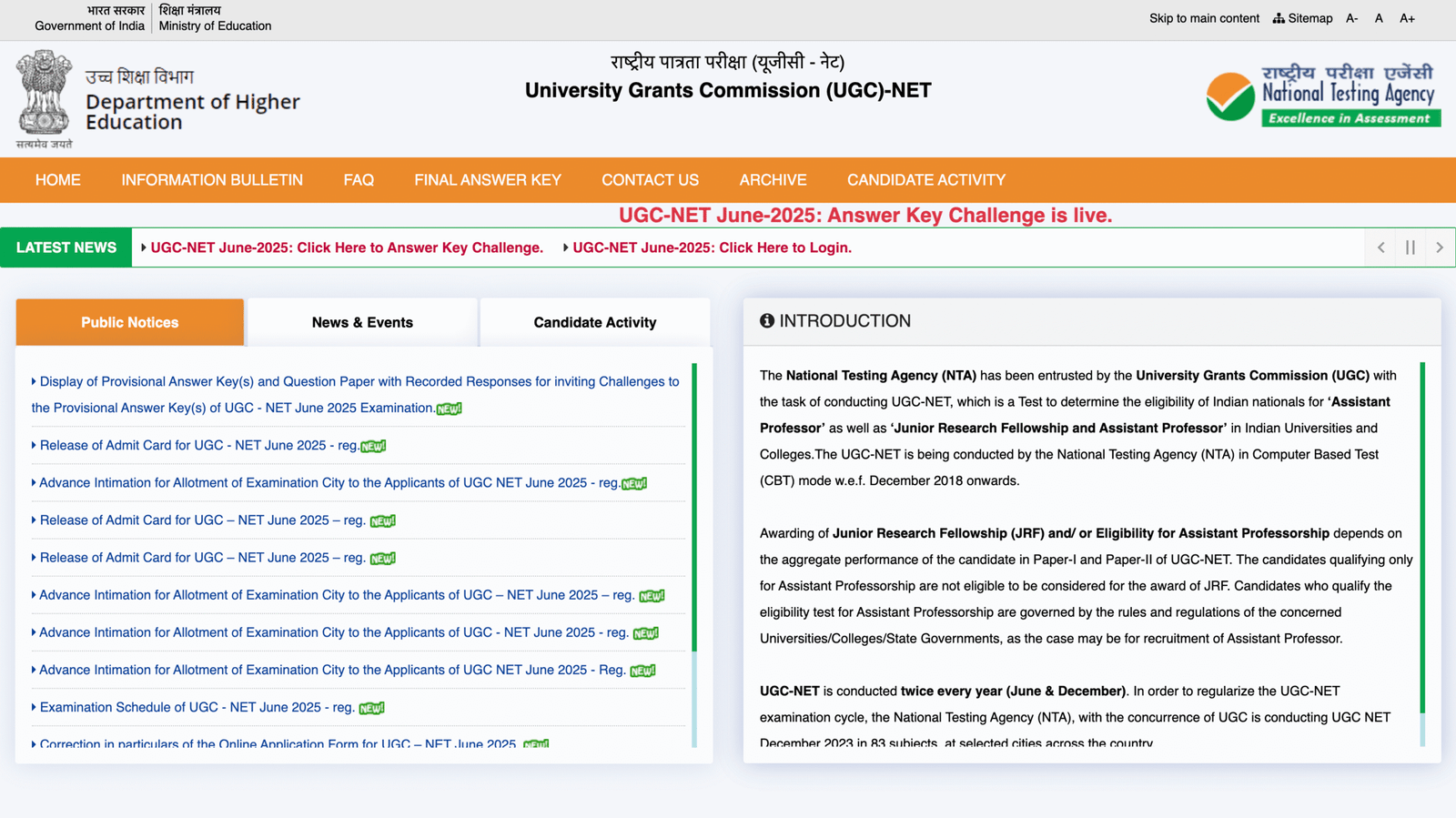Increase font size with A+ button
The image size is (1456, 818).
[x=1407, y=18]
